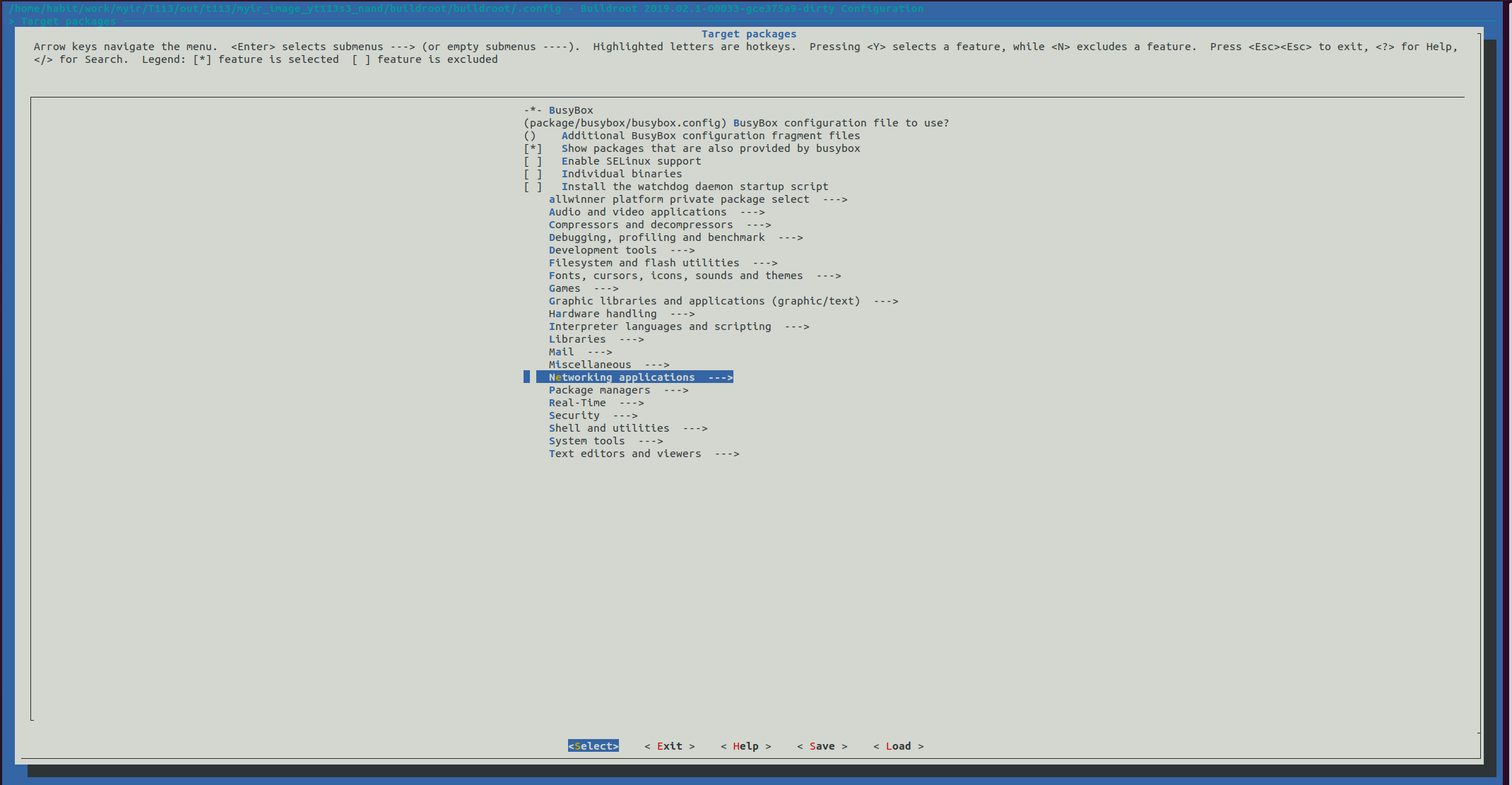Screen dimensions: 1512x785
Task: Edit Additional BusyBox configuration fragment files field
Action: [710, 136]
